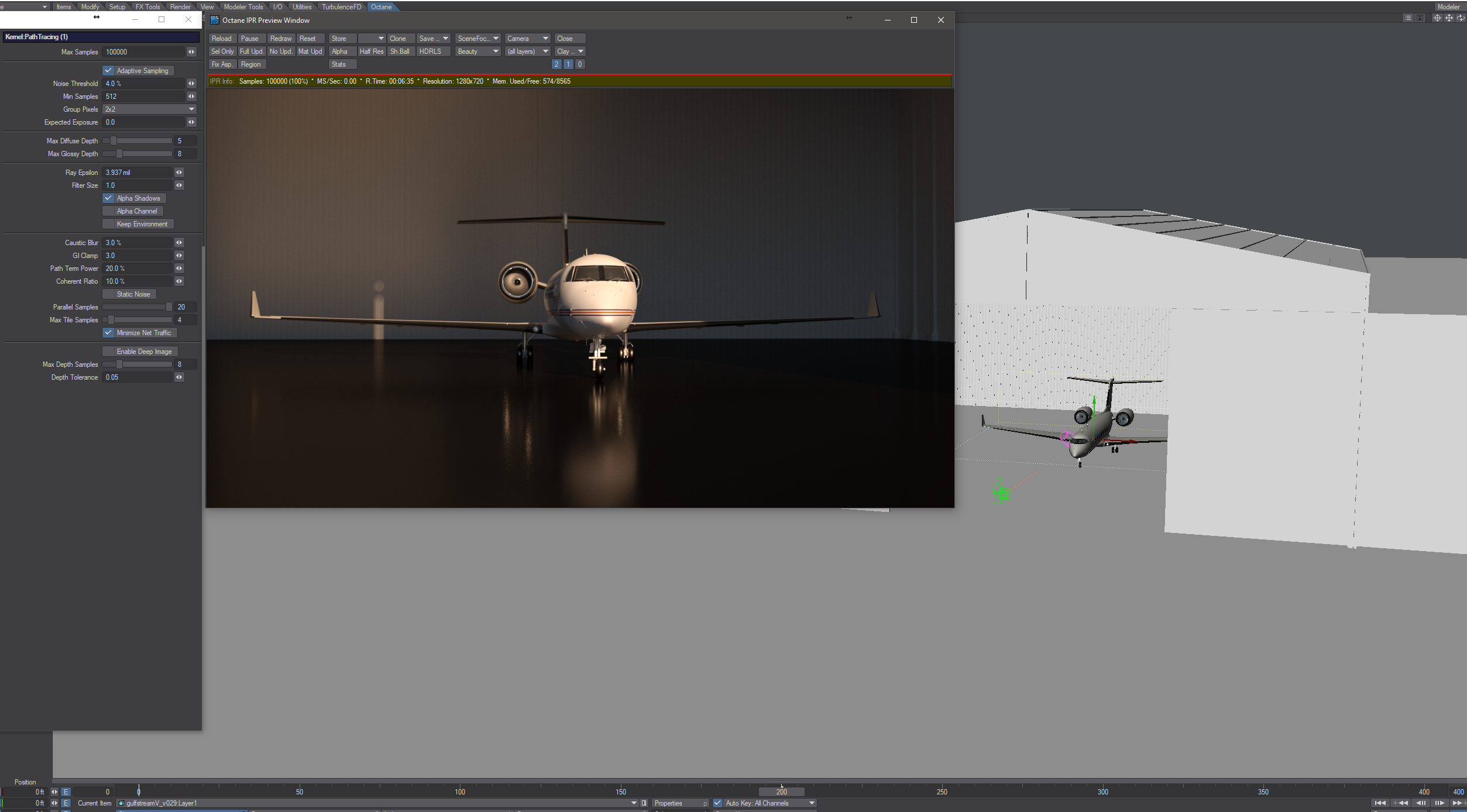Image resolution: width=1467 pixels, height=812 pixels.
Task: Click the viewport options list icon
Action: pos(1408,18)
